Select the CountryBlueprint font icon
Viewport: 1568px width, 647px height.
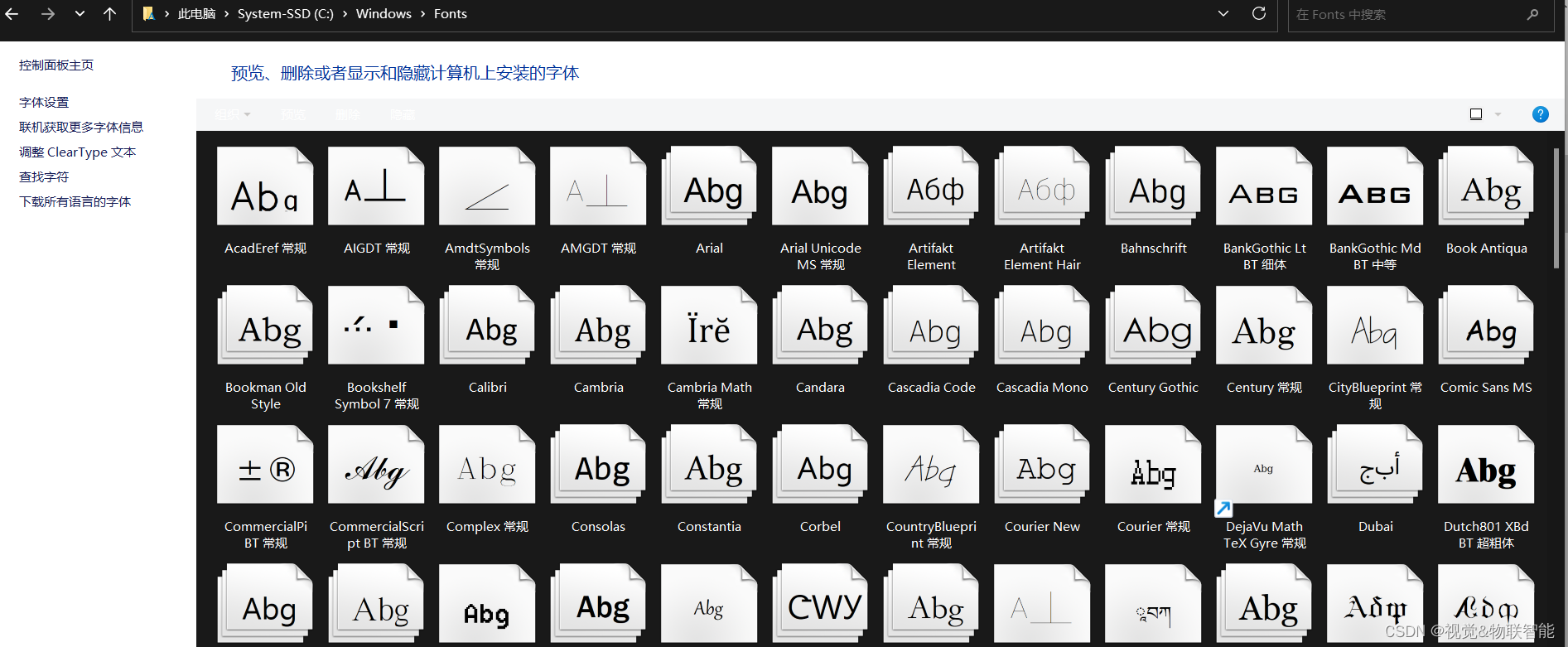pyautogui.click(x=931, y=465)
